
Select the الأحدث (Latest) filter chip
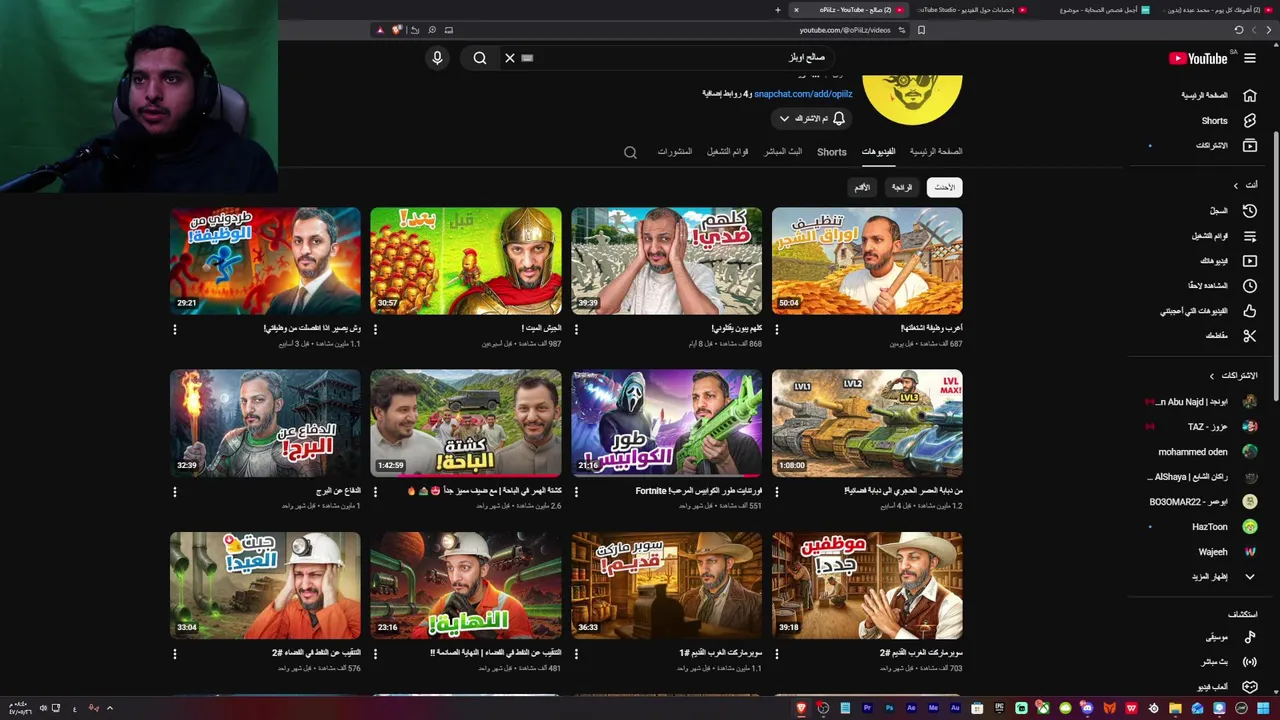click(x=944, y=187)
